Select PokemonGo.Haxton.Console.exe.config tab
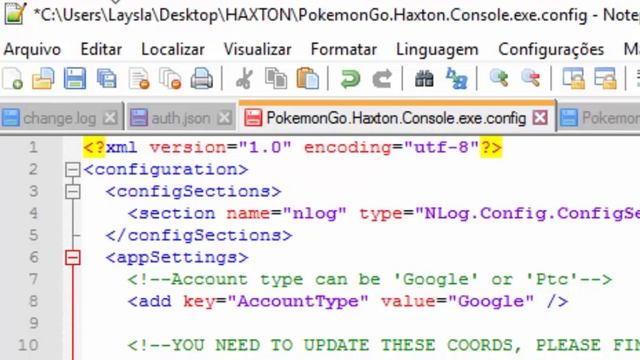This screenshot has width=640, height=360. pyautogui.click(x=396, y=118)
